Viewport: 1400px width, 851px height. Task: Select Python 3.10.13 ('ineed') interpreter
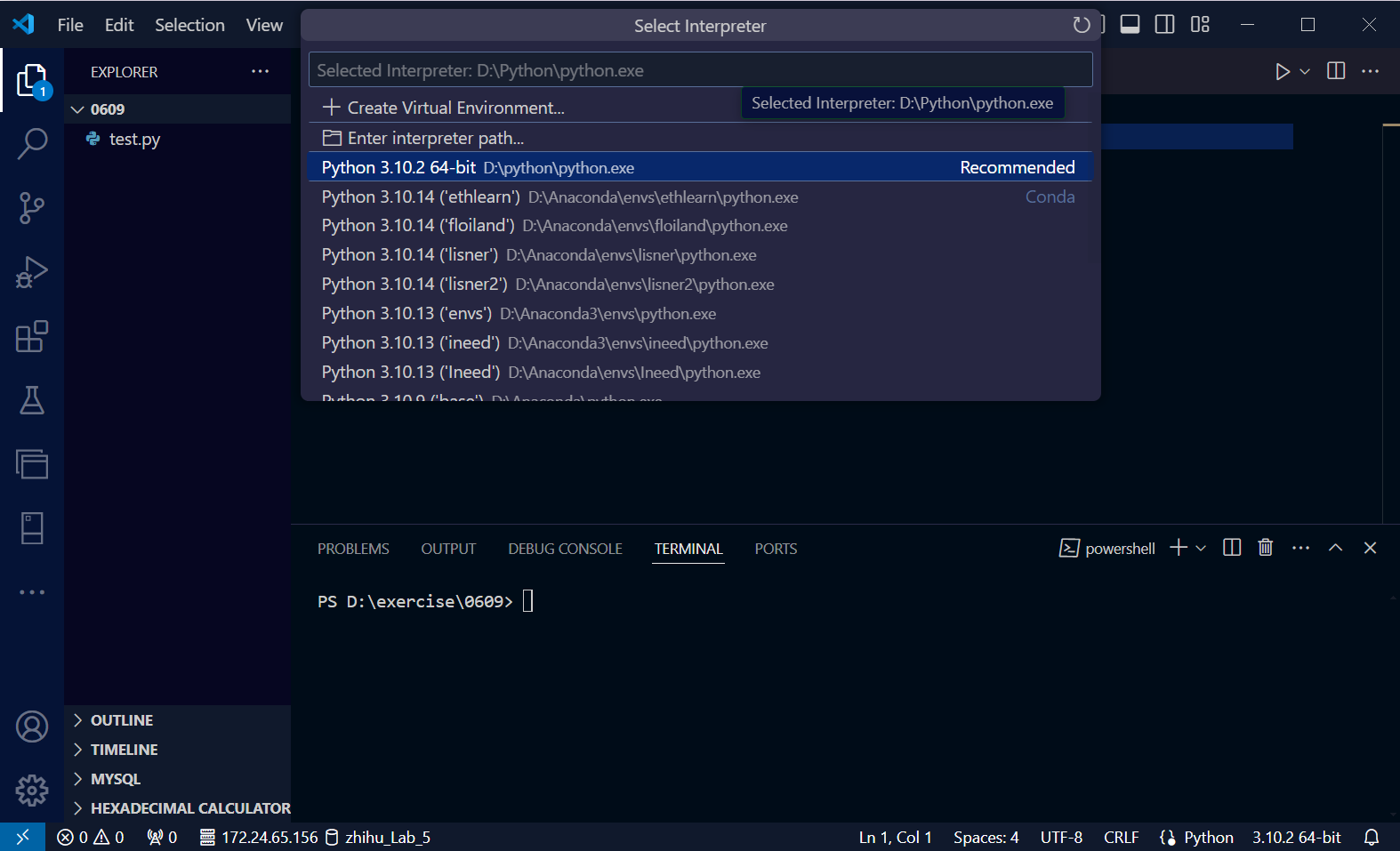coord(700,343)
